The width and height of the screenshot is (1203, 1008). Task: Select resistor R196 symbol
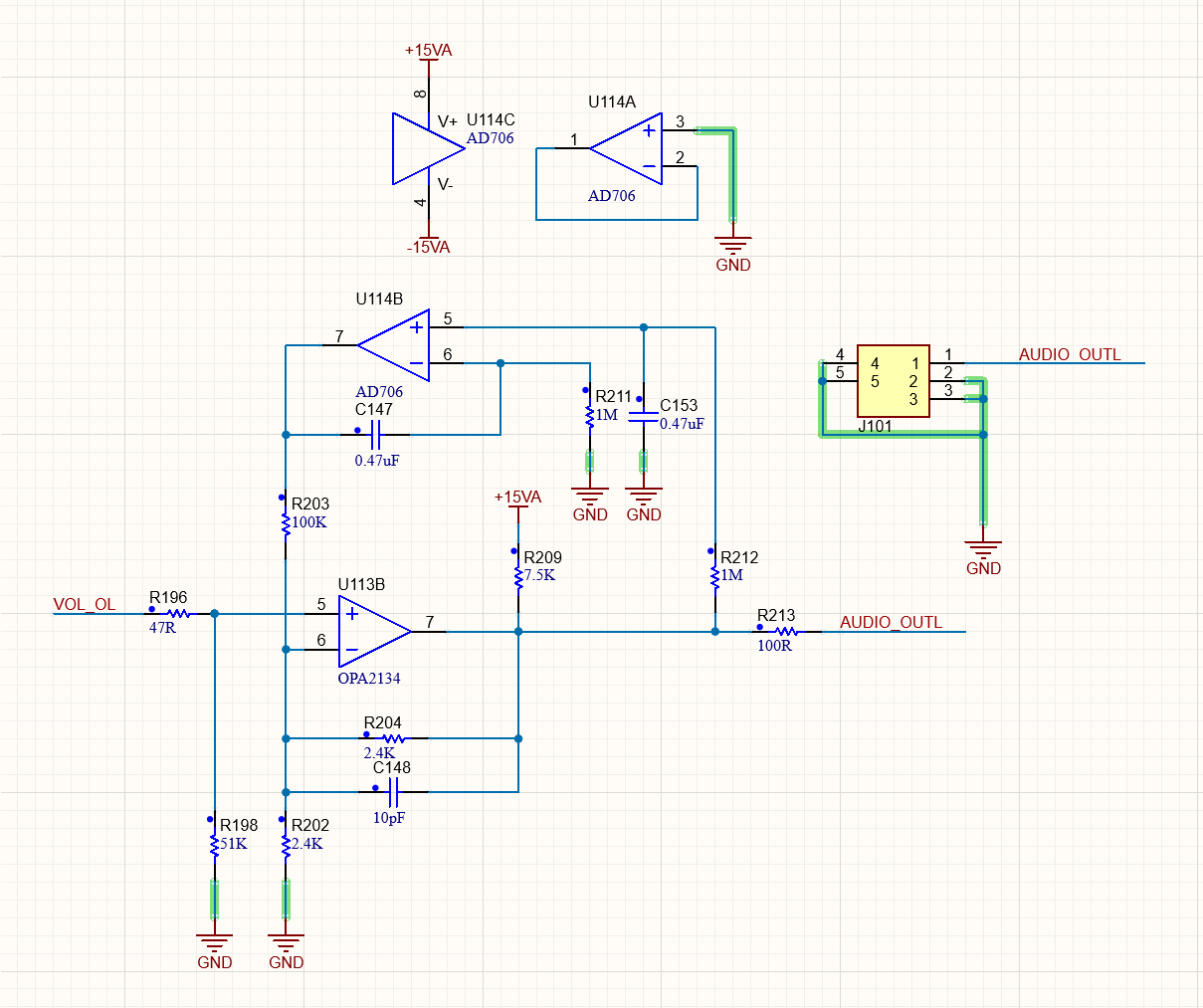pyautogui.click(x=179, y=614)
